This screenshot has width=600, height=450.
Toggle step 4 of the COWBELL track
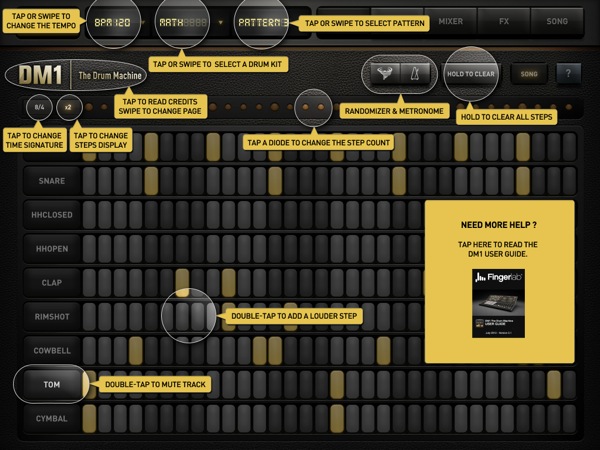coord(136,351)
